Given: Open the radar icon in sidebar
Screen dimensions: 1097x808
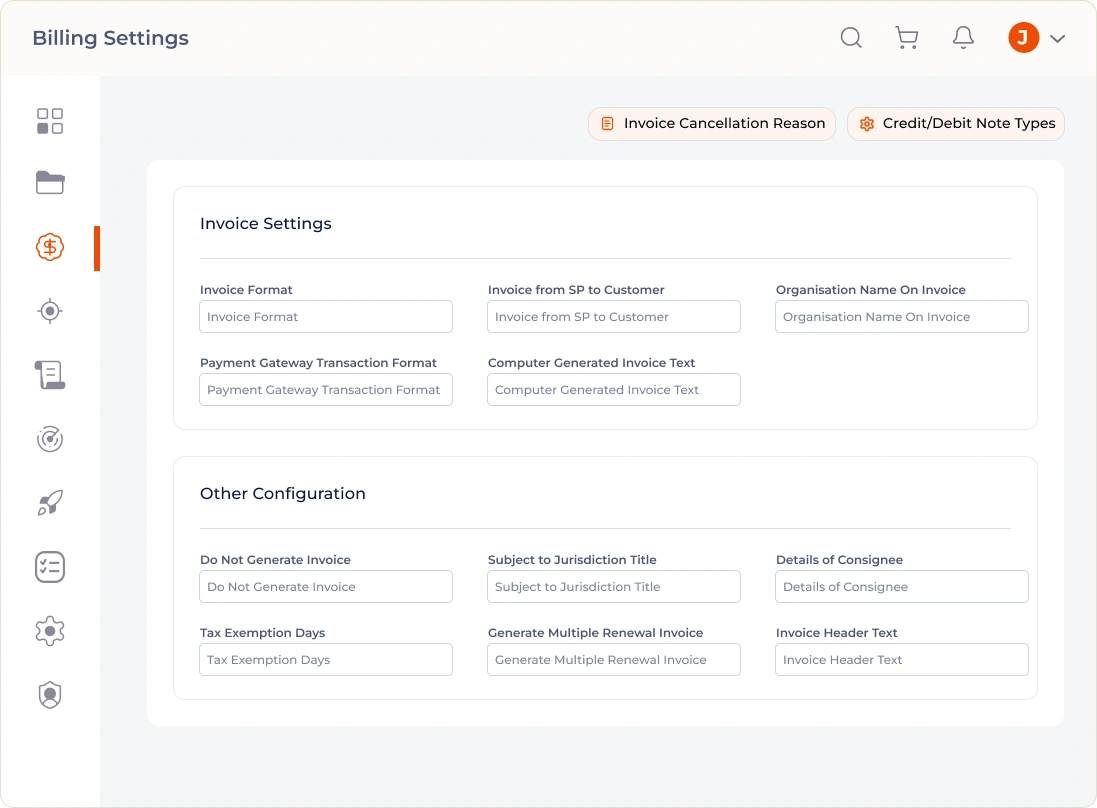Looking at the screenshot, I should click(50, 439).
